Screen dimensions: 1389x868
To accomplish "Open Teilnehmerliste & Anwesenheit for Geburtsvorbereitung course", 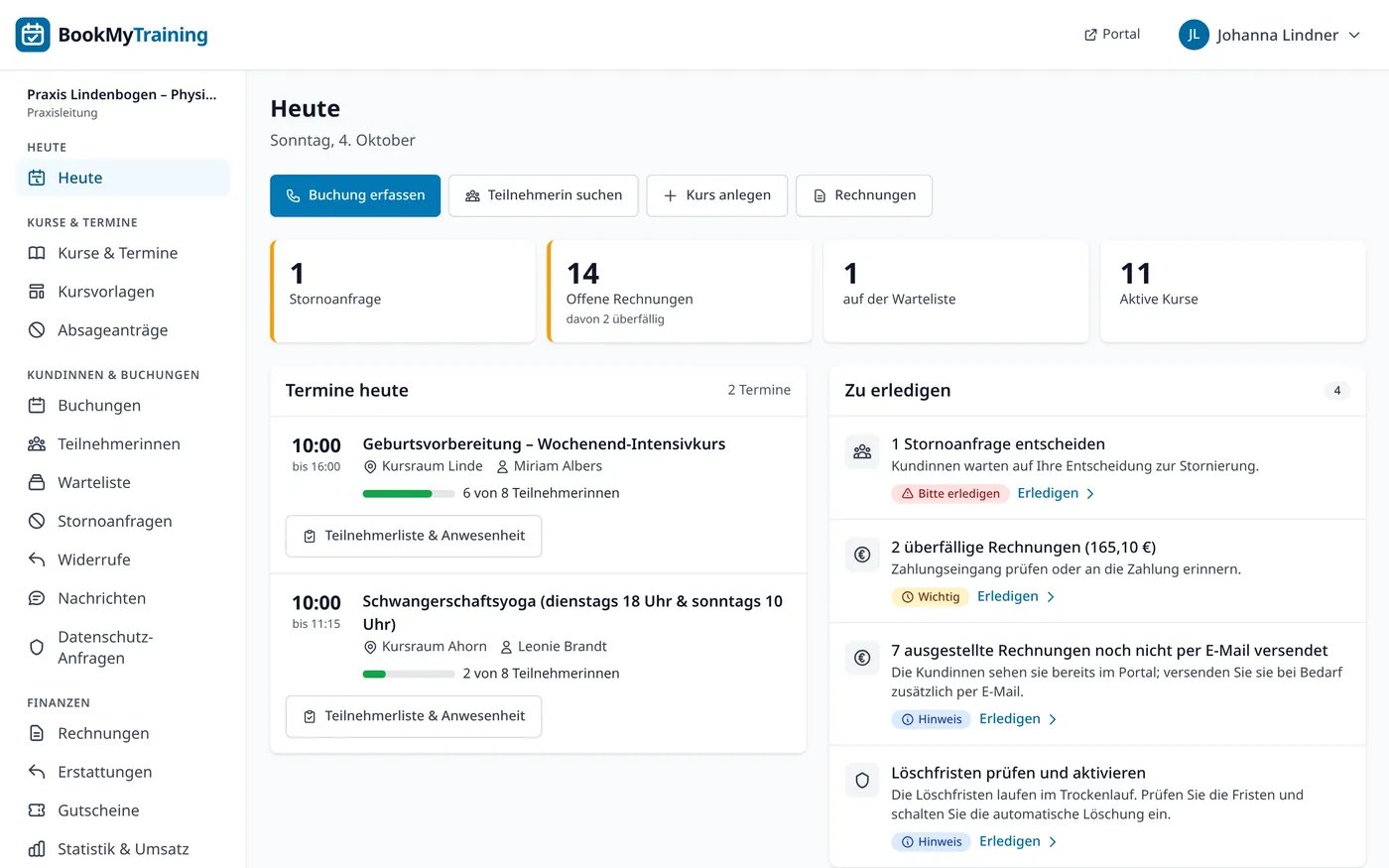I will tap(414, 536).
